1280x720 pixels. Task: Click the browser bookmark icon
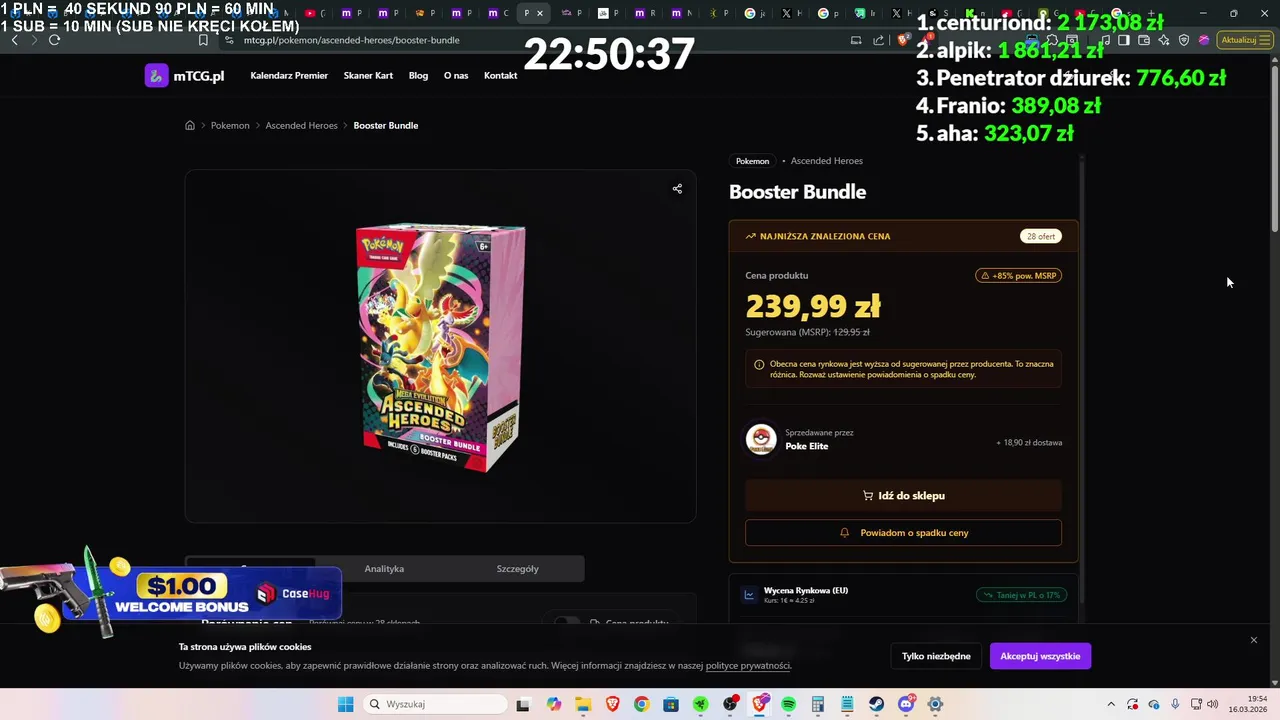[x=203, y=40]
